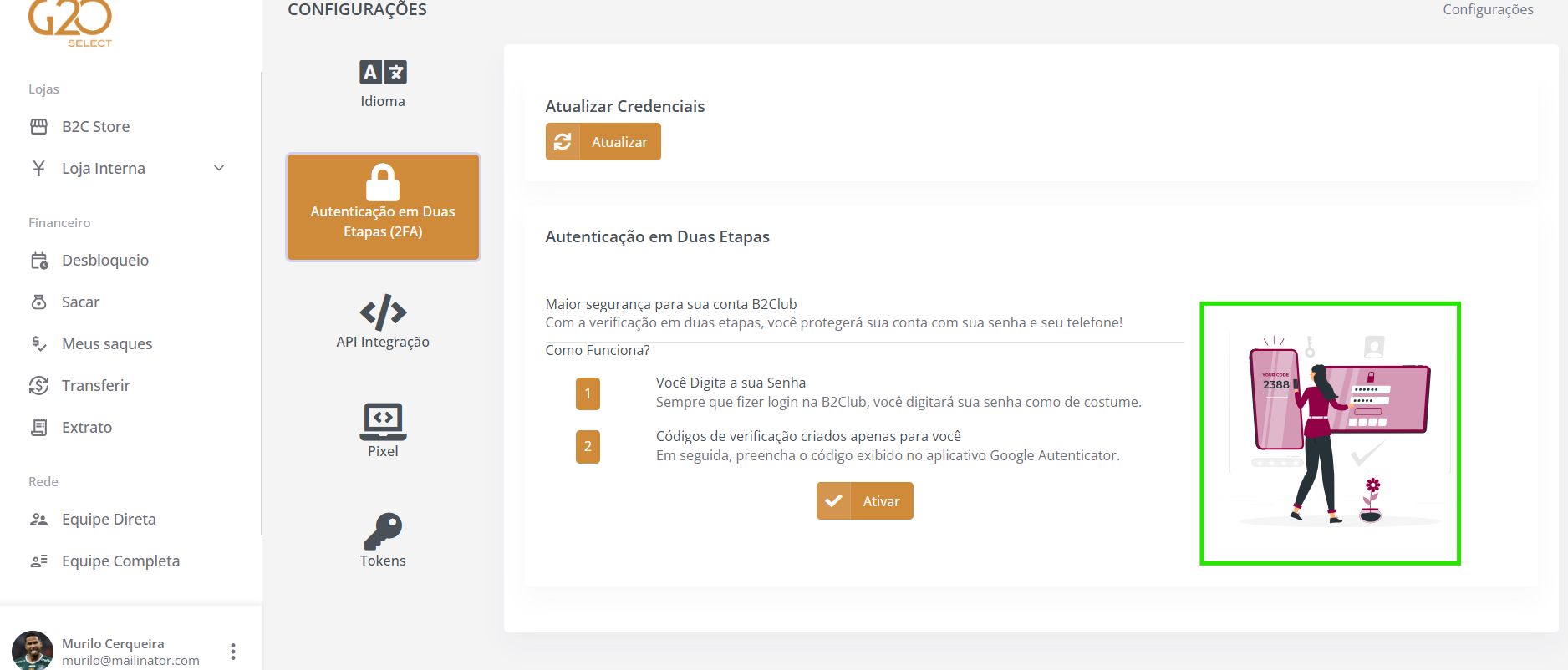Click the Transferir circular arrows icon
This screenshot has width=1568, height=670.
38,386
